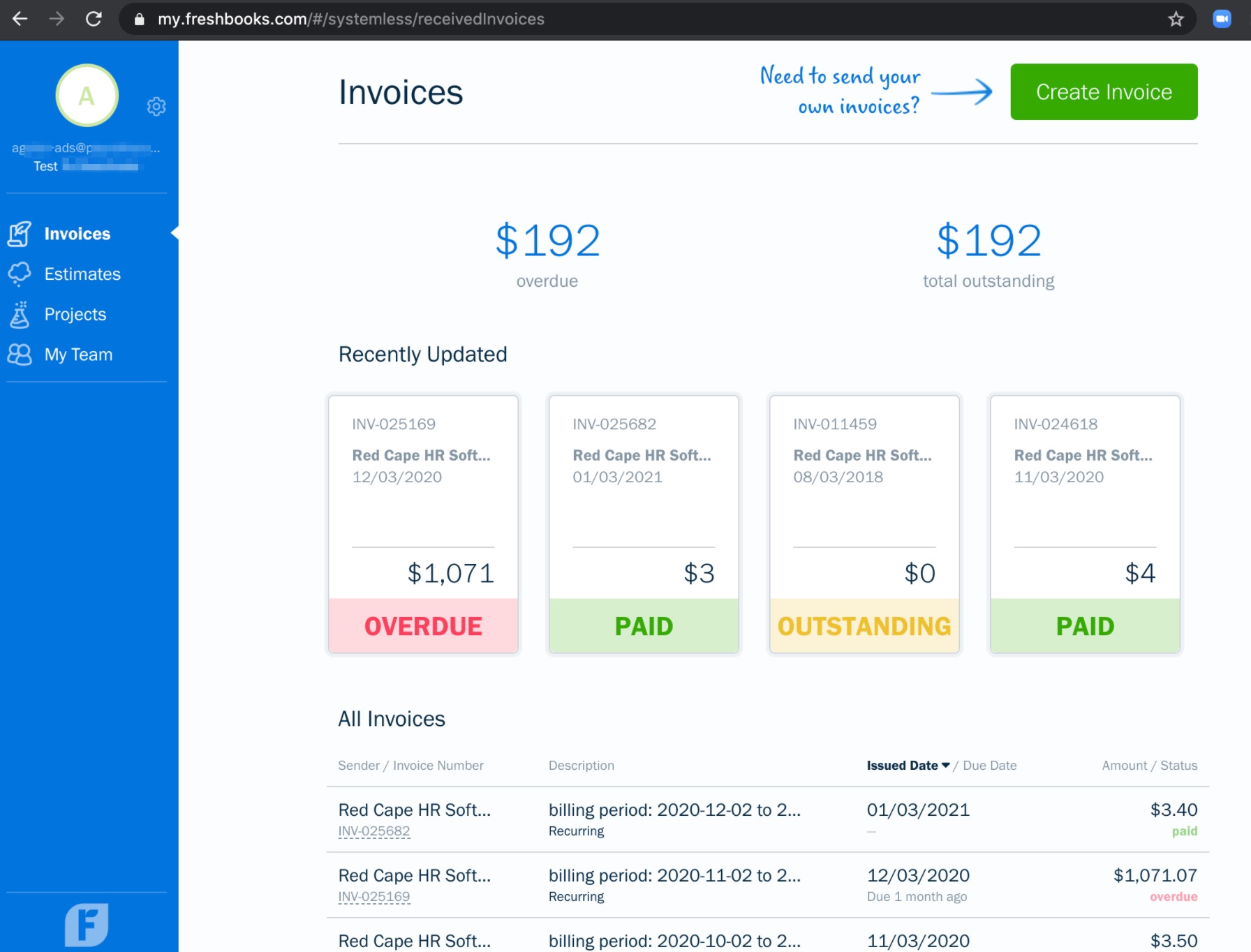Select the Estimates menu entry
The image size is (1251, 952).
(82, 274)
